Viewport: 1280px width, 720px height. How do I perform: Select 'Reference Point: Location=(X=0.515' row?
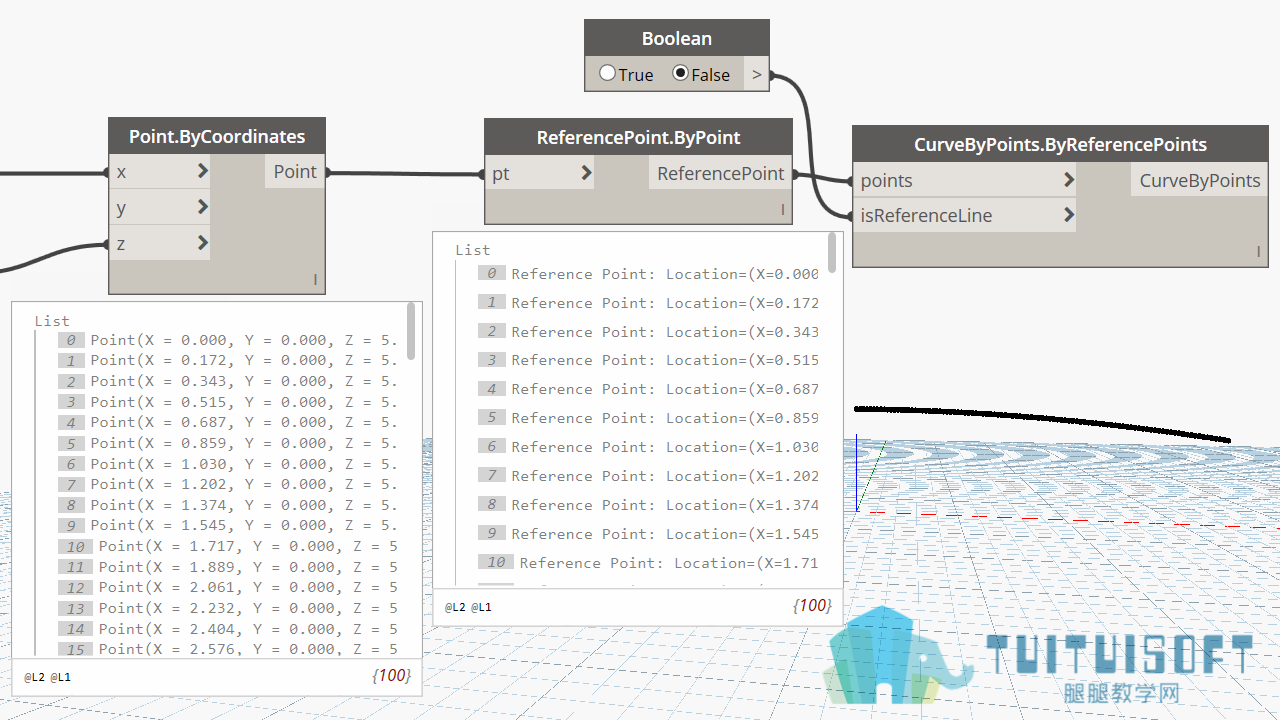point(648,360)
